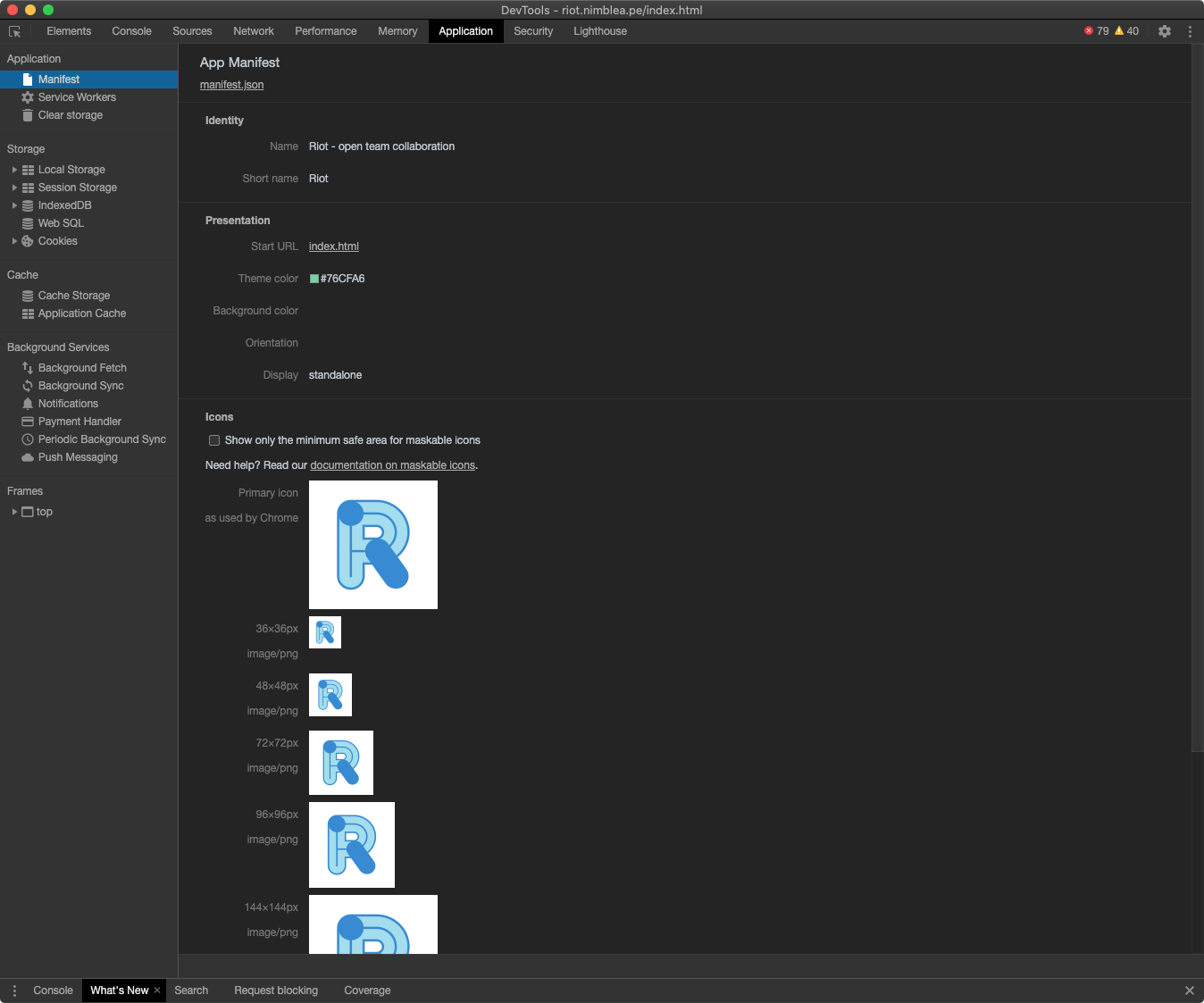Open the manifest.json link
Viewport: 1204px width, 1003px height.
click(231, 85)
